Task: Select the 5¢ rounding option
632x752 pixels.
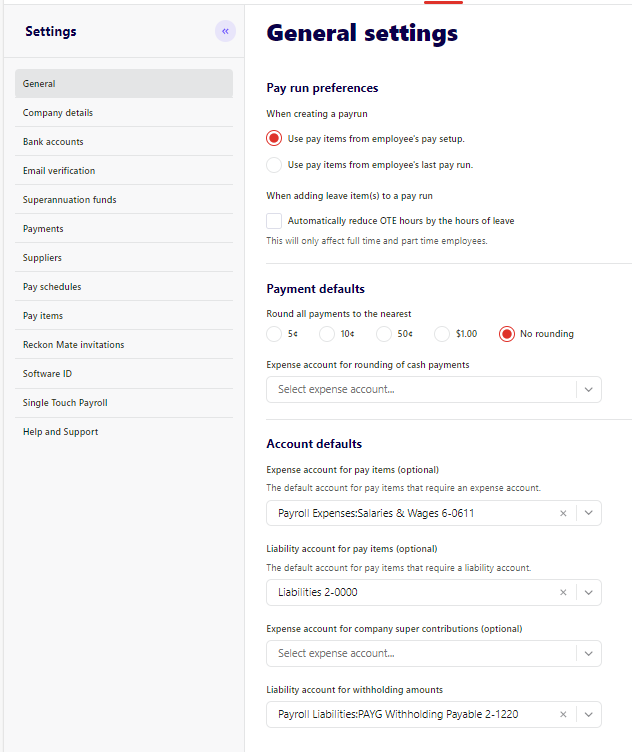Action: click(x=274, y=334)
